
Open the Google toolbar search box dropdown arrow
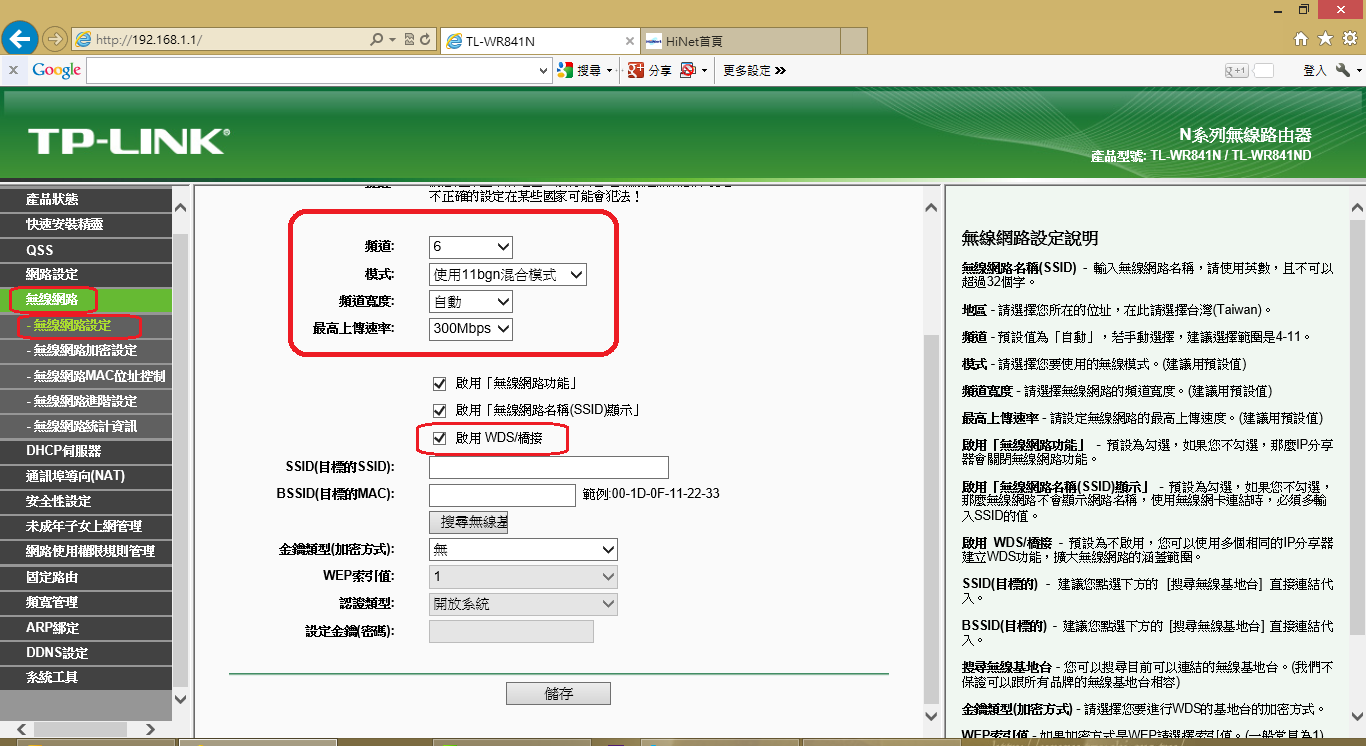click(545, 71)
